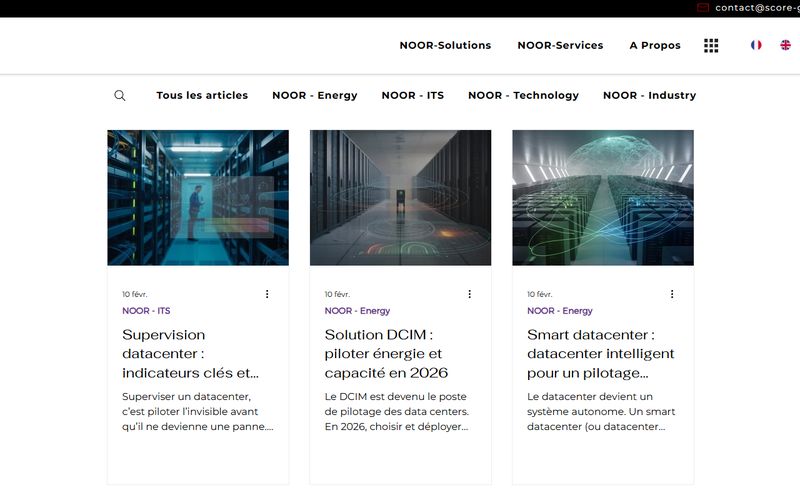
Task: Open more actions for Smart datacenter post
Action: point(672,294)
